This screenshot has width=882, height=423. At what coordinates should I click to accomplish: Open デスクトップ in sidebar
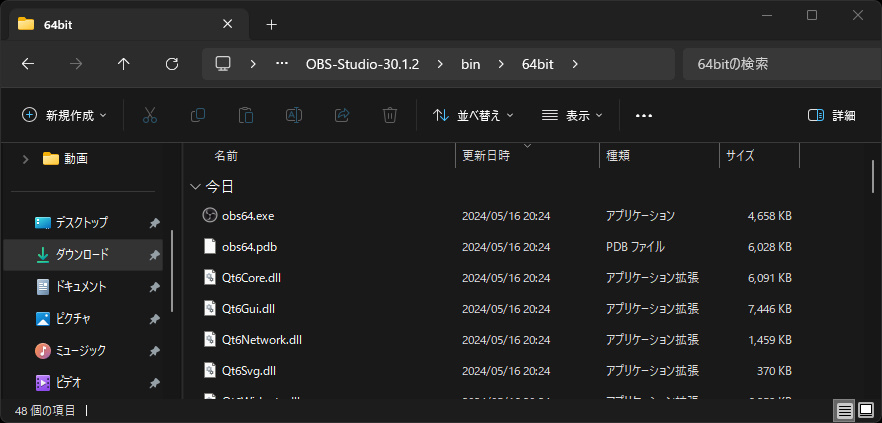[83, 223]
